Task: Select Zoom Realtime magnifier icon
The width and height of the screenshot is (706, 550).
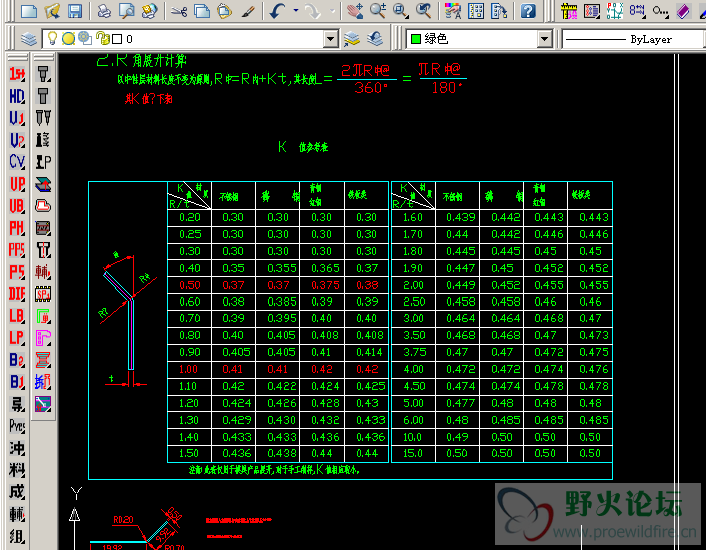Action: [x=378, y=11]
